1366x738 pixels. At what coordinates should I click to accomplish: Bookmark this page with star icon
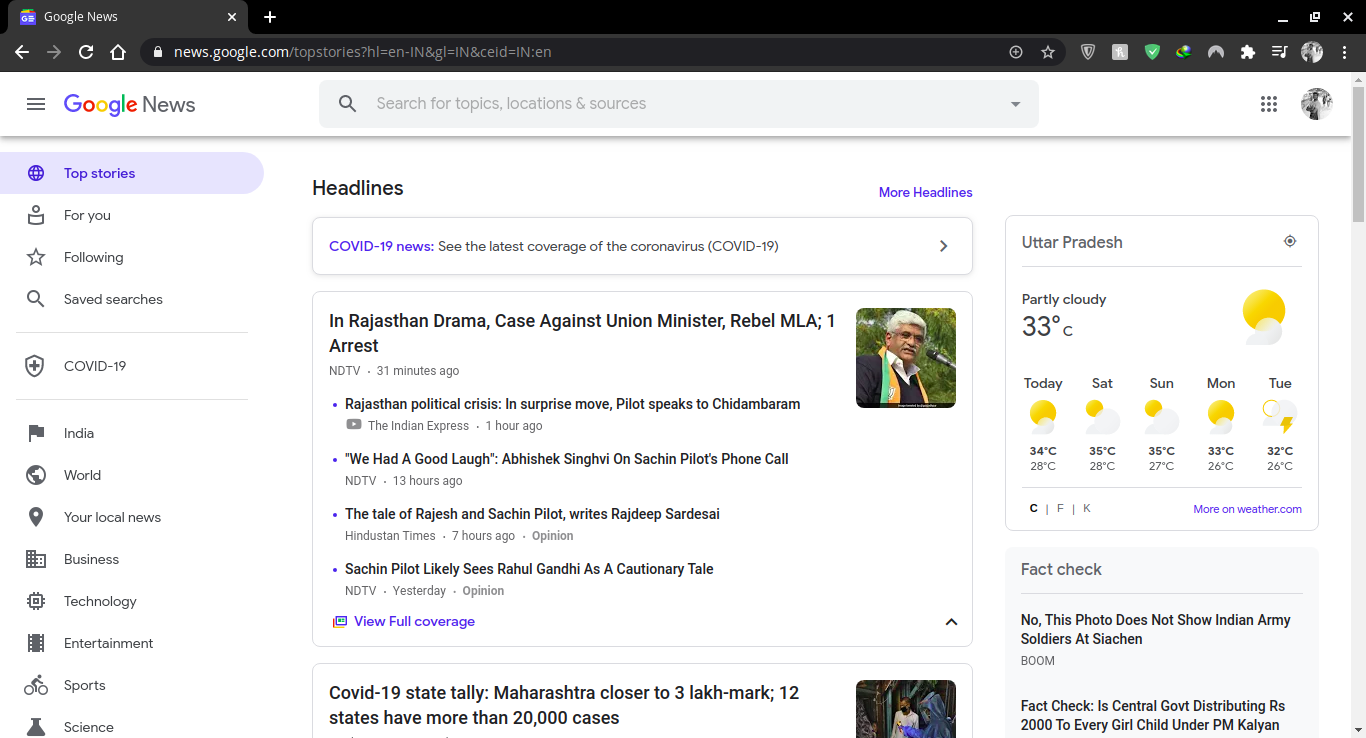tap(1048, 52)
